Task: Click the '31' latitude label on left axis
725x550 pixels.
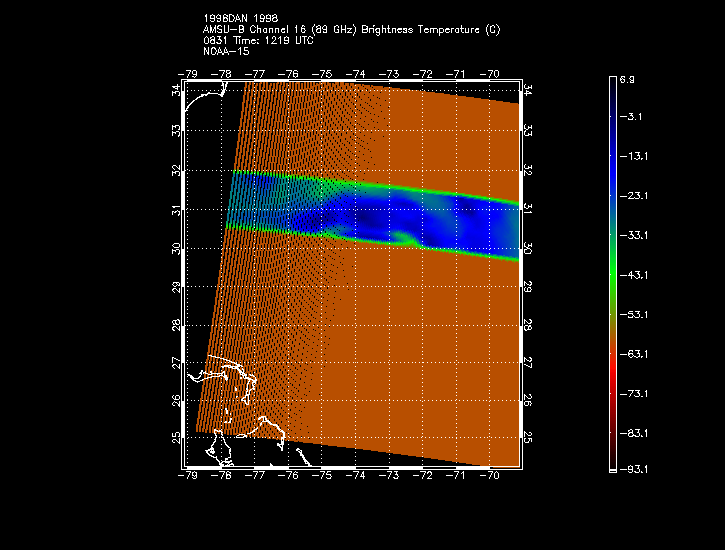Action: coord(176,210)
